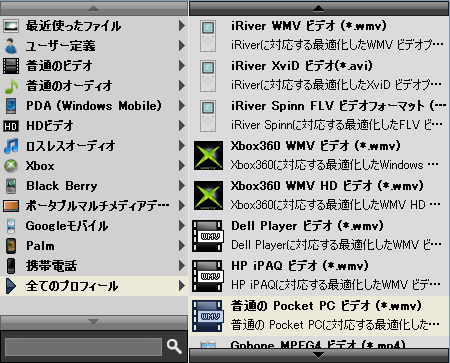This screenshot has height=363, width=450.
Task: Click the iRiver XviD ビデオ player icon
Action: [x=208, y=76]
